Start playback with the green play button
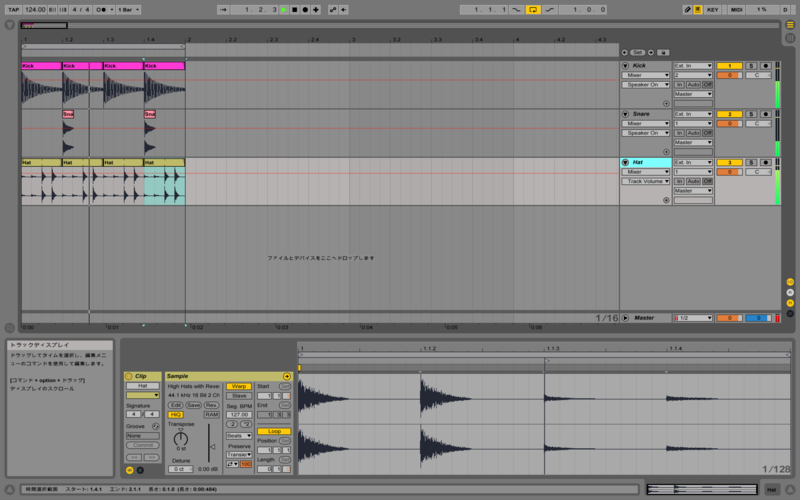Screen dimensions: 800x500 tap(284, 10)
